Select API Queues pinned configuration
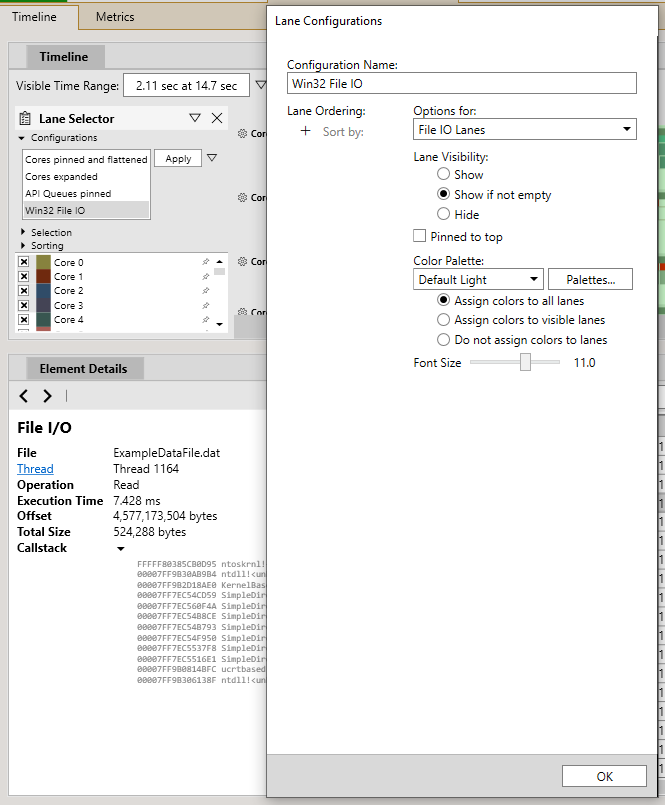 (86, 194)
